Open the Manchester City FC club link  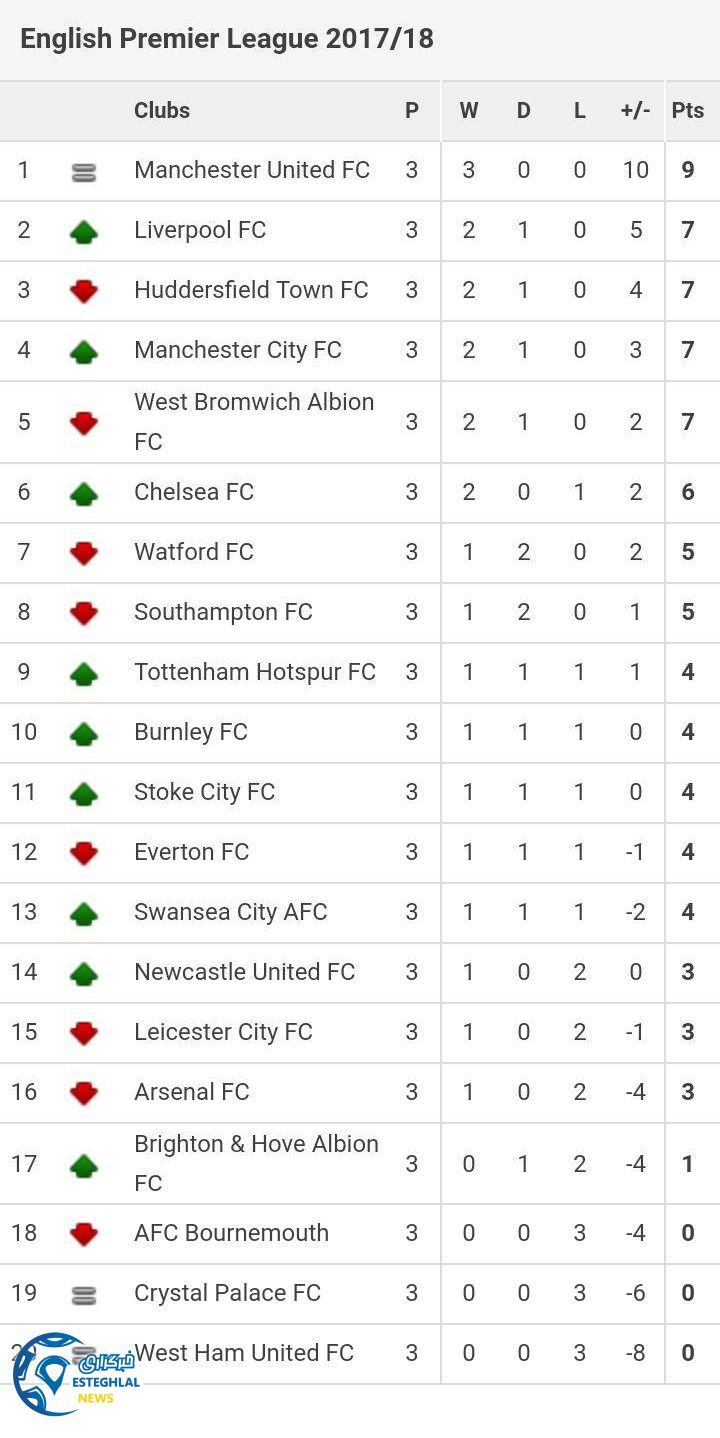tap(238, 350)
